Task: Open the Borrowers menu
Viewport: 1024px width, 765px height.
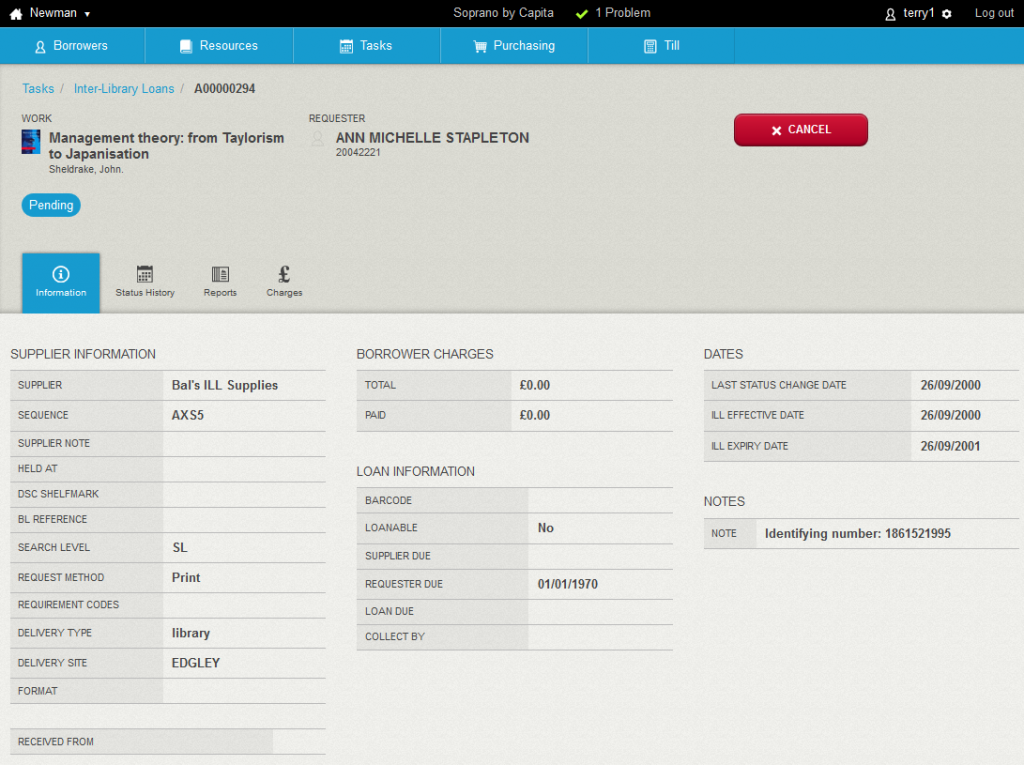Action: 71,46
